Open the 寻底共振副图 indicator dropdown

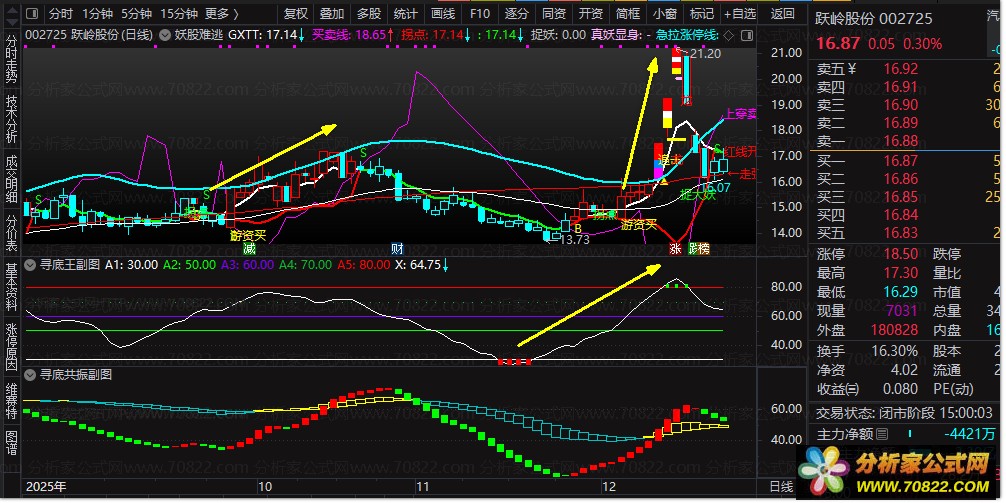coord(31,374)
